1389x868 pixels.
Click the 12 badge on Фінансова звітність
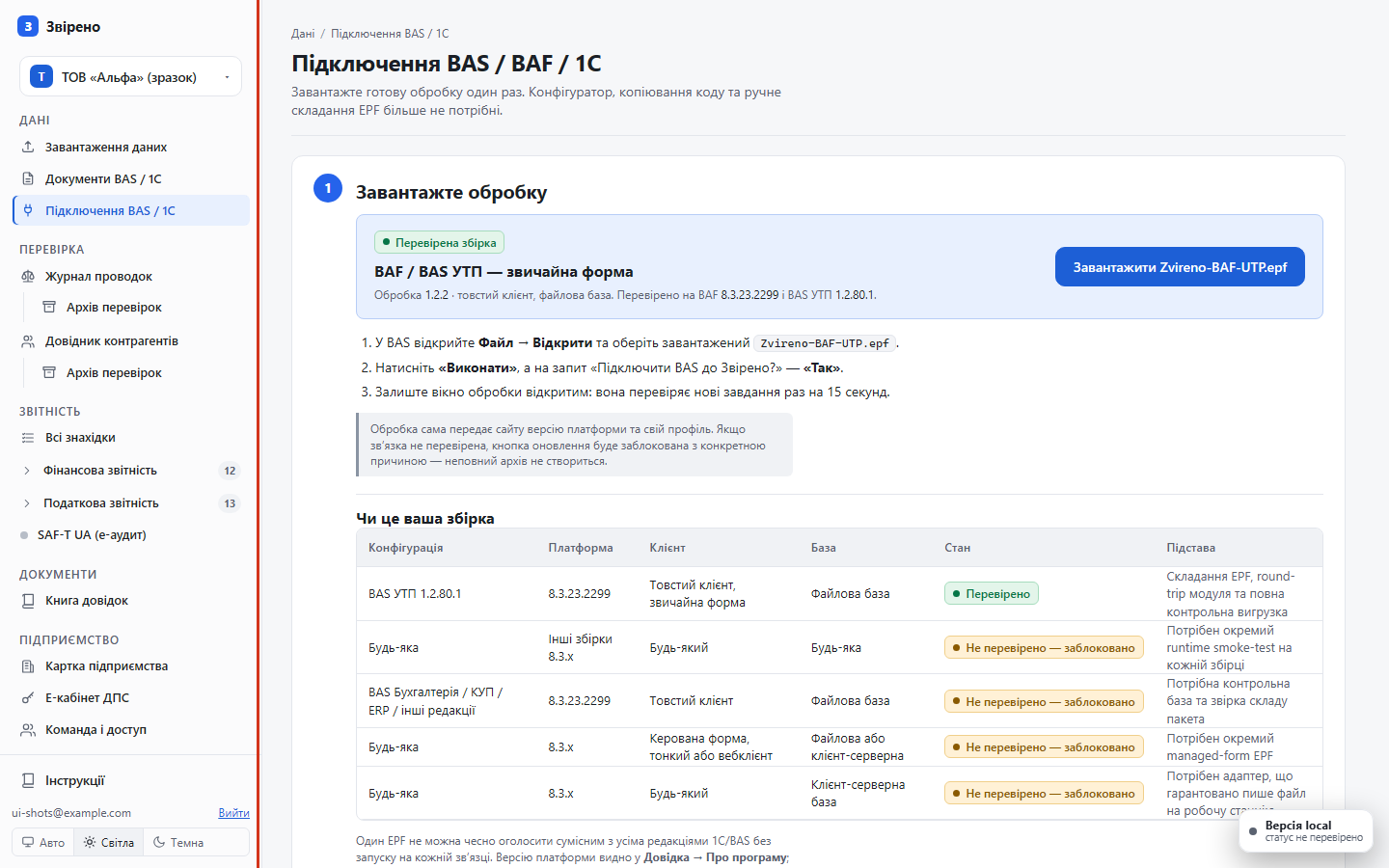coord(230,471)
